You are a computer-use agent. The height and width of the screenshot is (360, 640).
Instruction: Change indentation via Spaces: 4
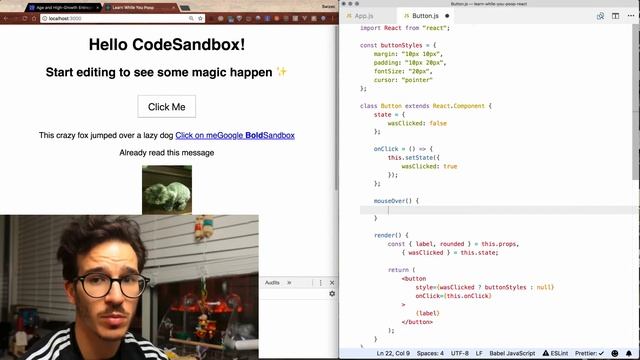430,353
